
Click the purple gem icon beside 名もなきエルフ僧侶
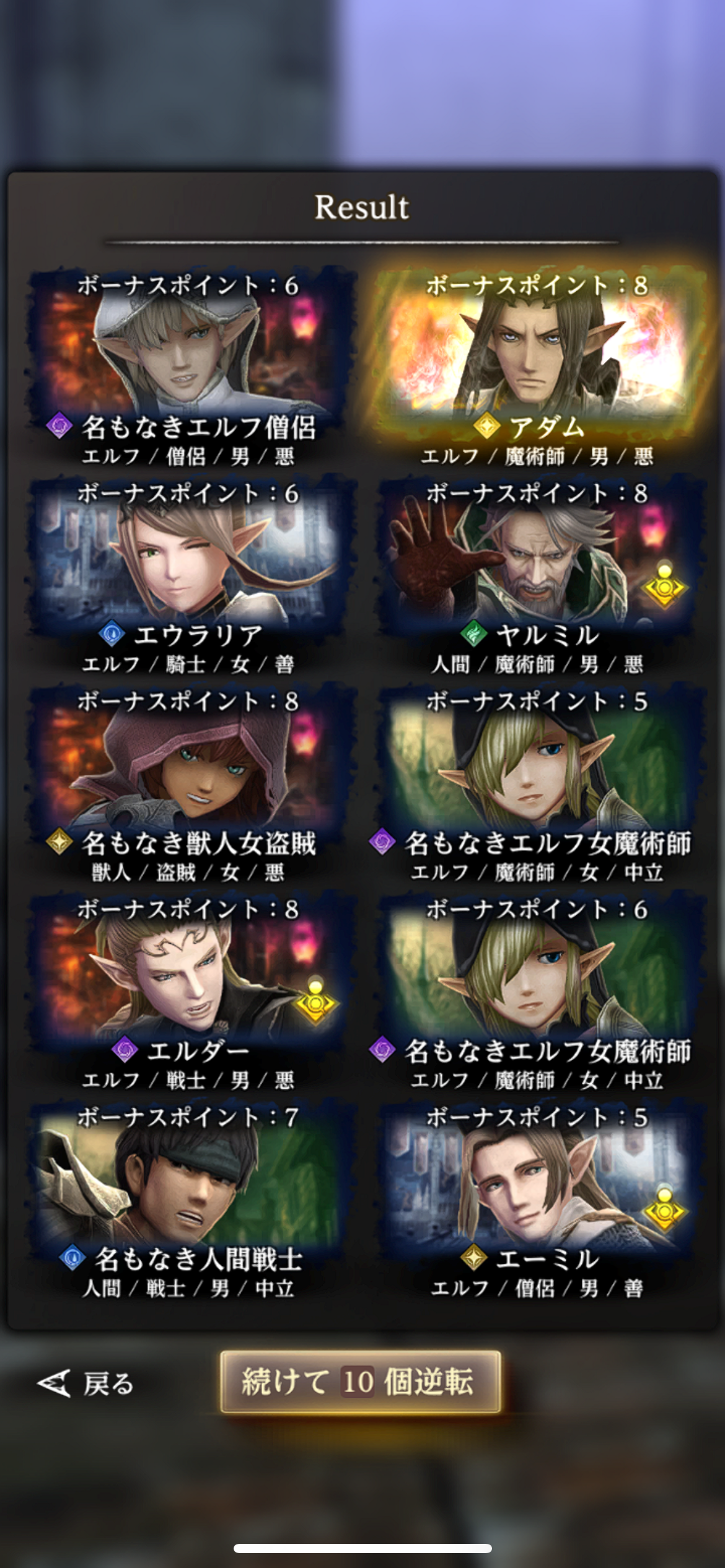(59, 425)
